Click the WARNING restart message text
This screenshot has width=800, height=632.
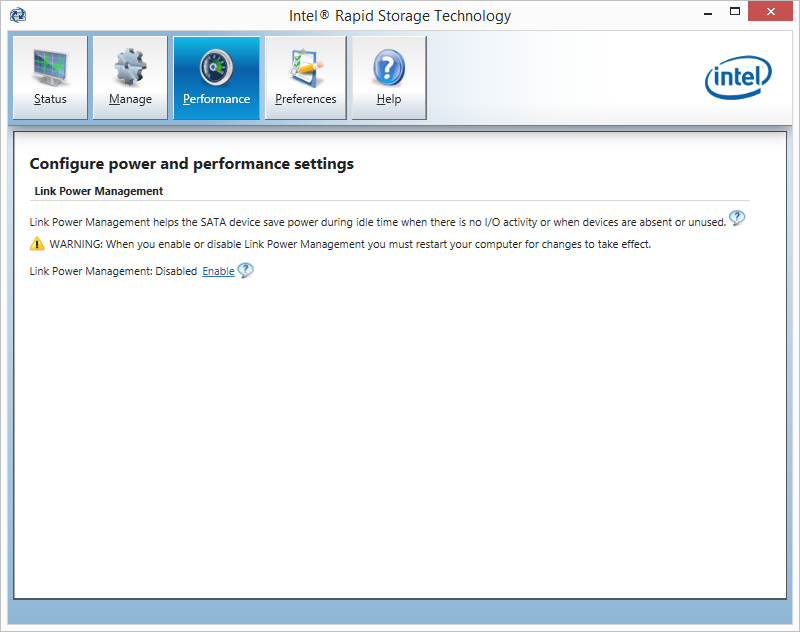point(350,244)
